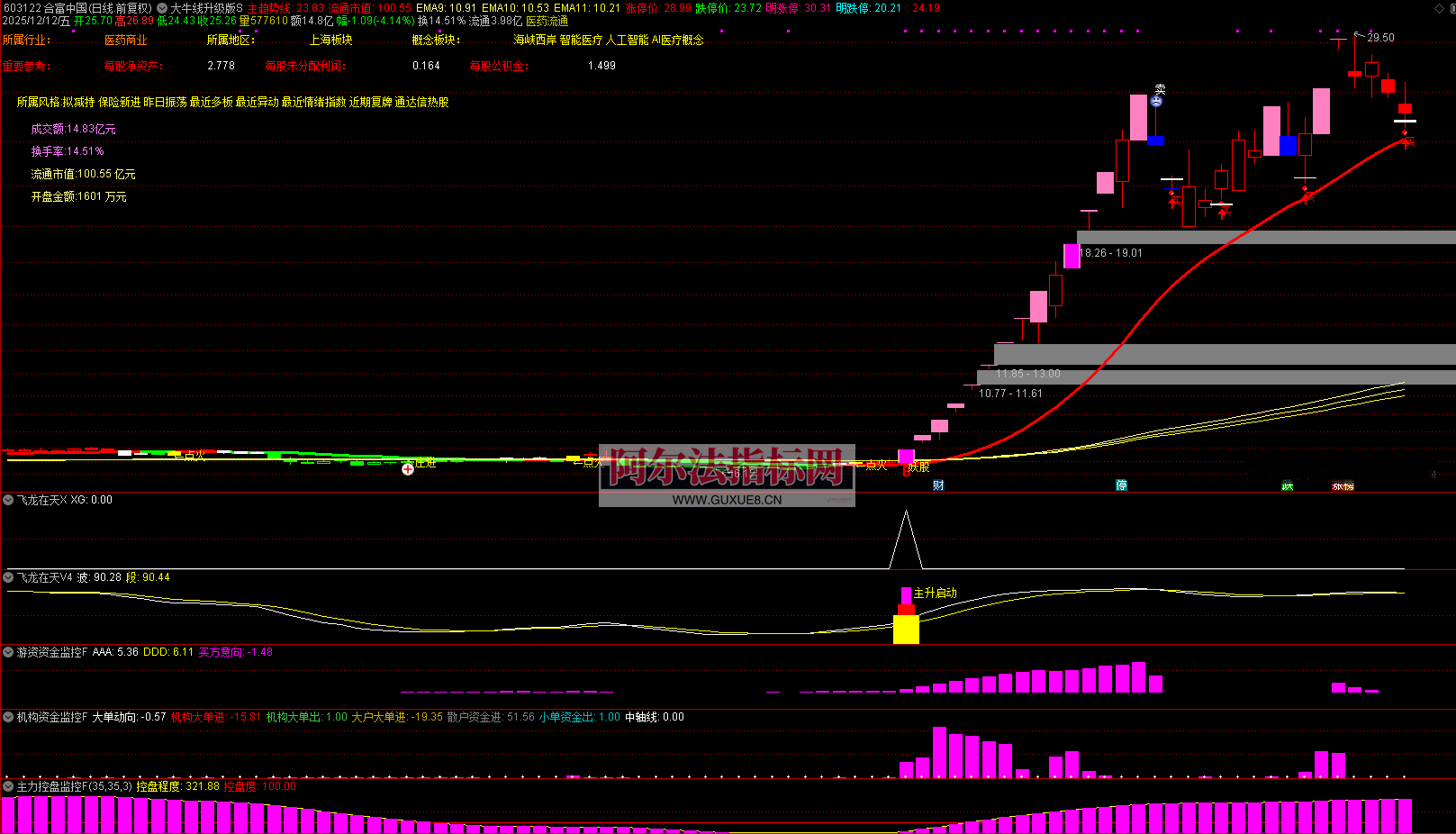Click the latest red 买 arrow signal
This screenshot has height=834, width=1456.
(1408, 141)
